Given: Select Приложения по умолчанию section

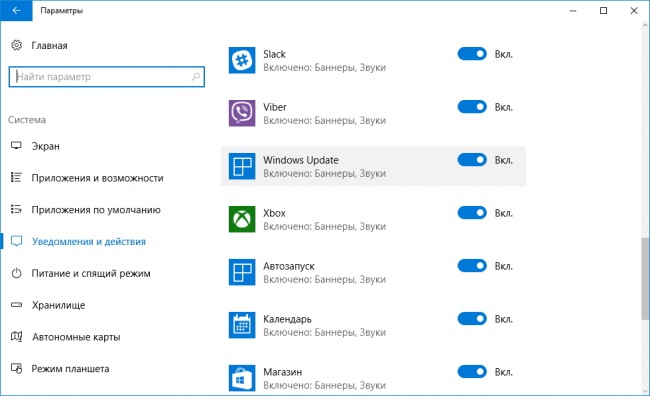Looking at the screenshot, I should [x=96, y=210].
